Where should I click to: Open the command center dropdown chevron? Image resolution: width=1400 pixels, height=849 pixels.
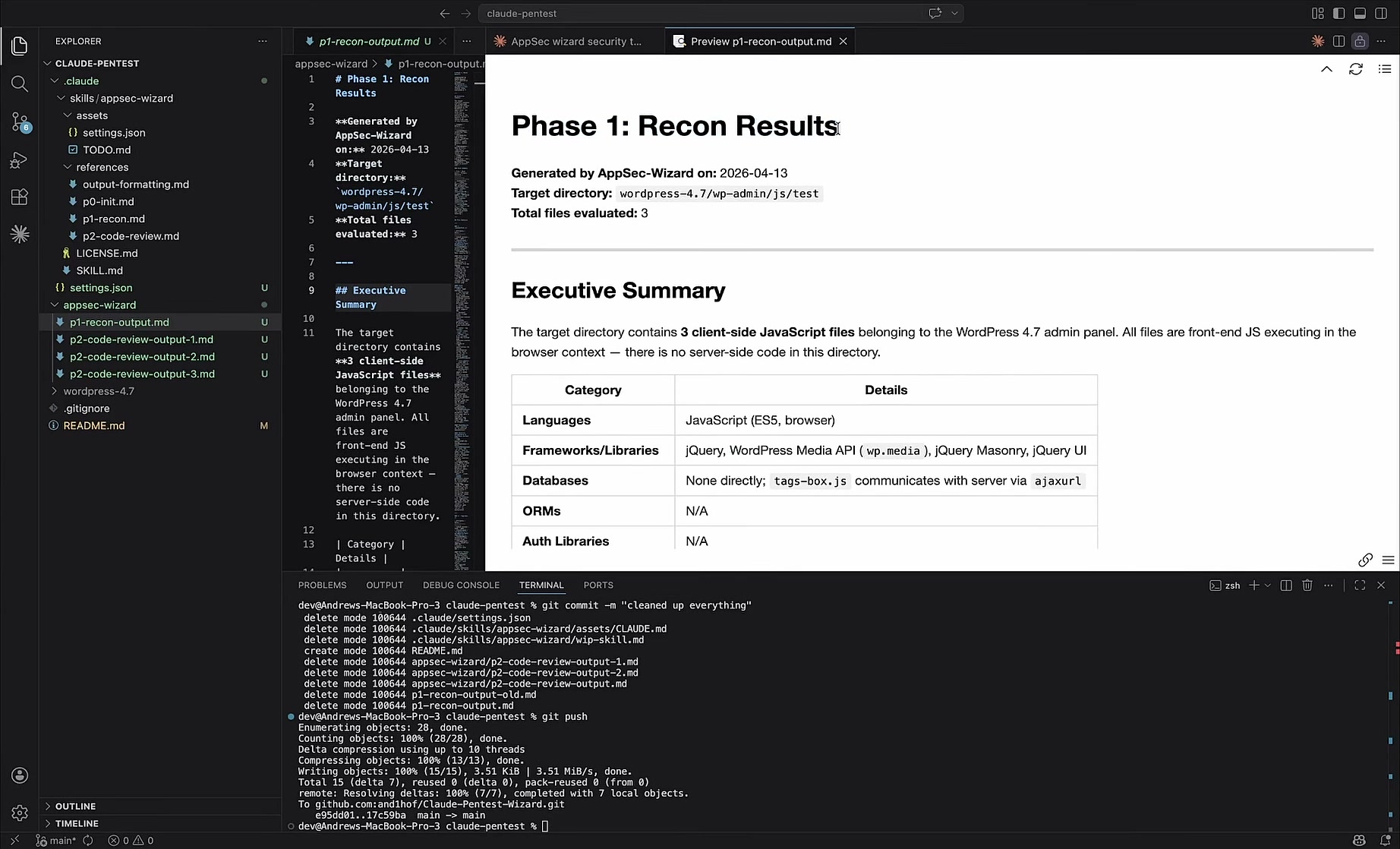click(x=955, y=13)
